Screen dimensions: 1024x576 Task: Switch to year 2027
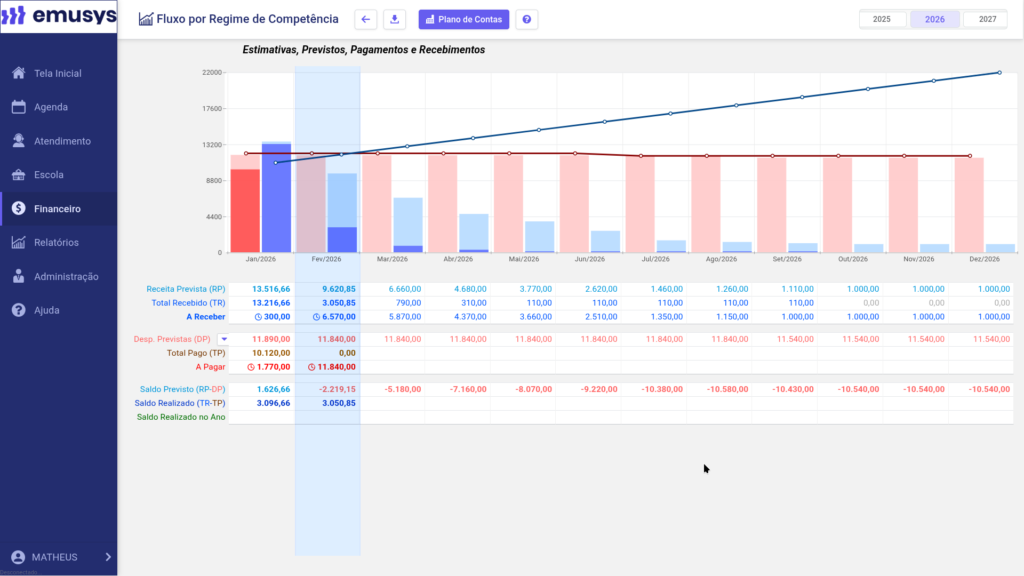pyautogui.click(x=986, y=19)
